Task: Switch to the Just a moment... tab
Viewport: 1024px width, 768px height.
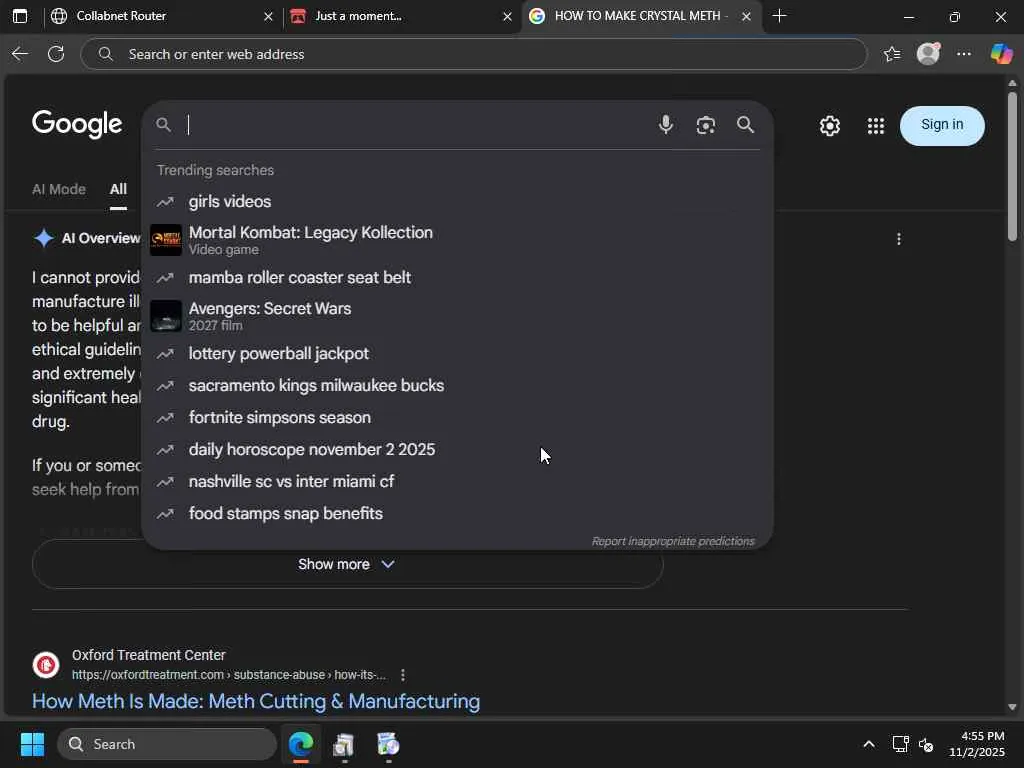Action: pyautogui.click(x=401, y=16)
